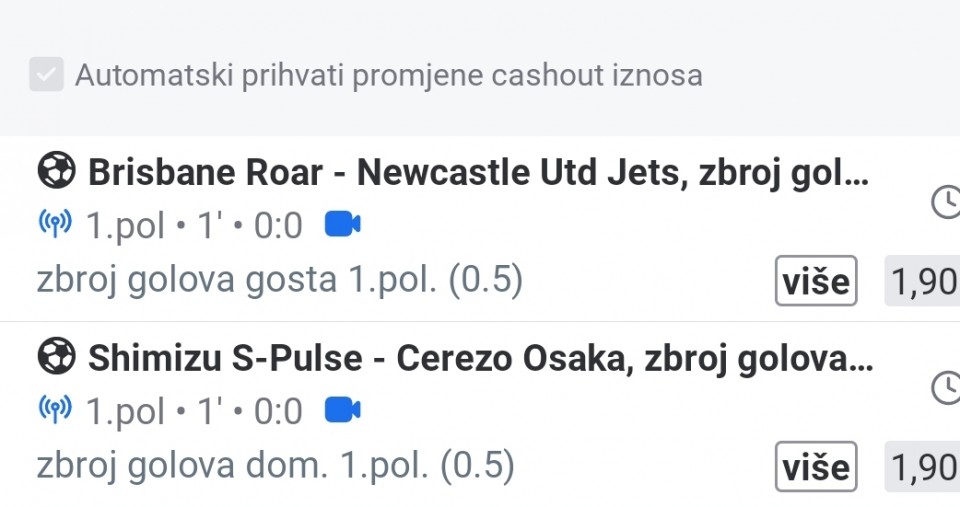Click the 'Automatski prihvati promjene cashout iznosa' label
The height and width of the screenshot is (507, 960).
(388, 75)
